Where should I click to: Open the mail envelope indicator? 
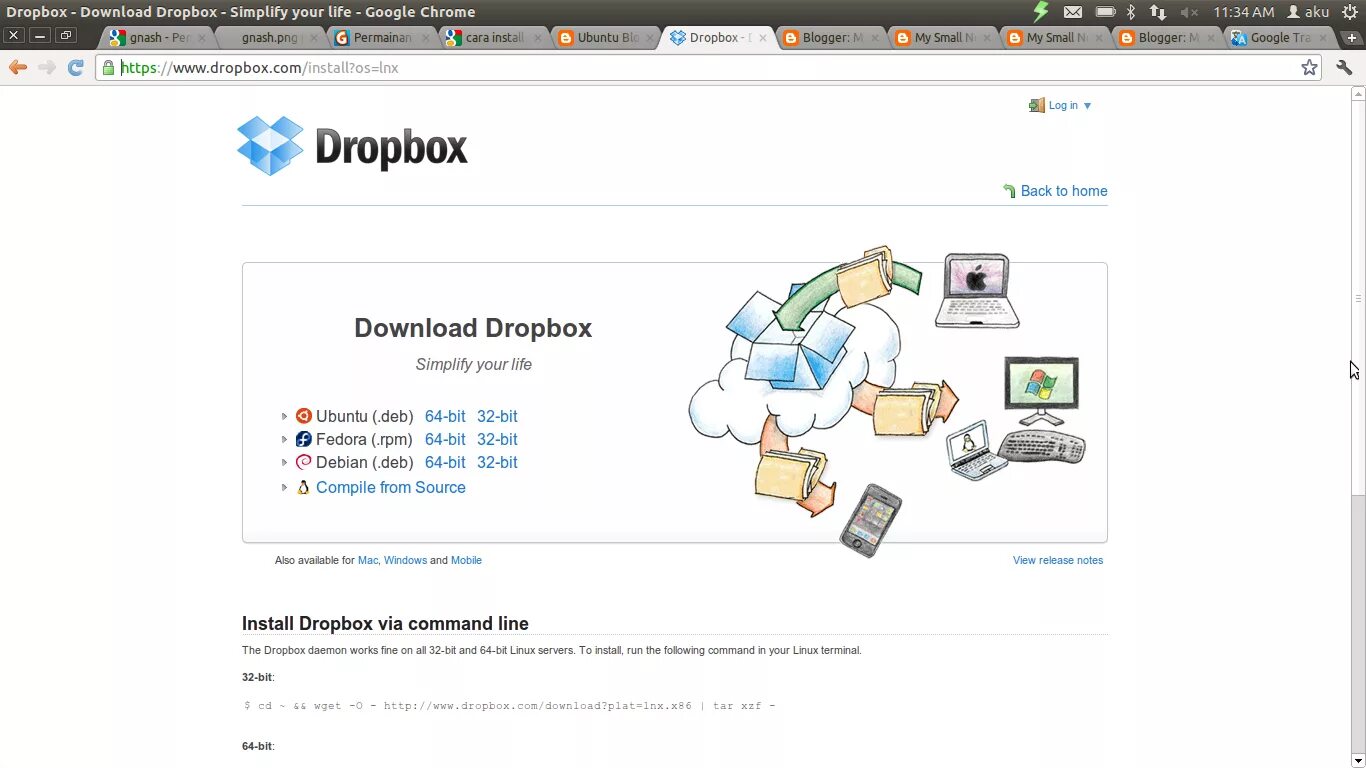[x=1073, y=12]
